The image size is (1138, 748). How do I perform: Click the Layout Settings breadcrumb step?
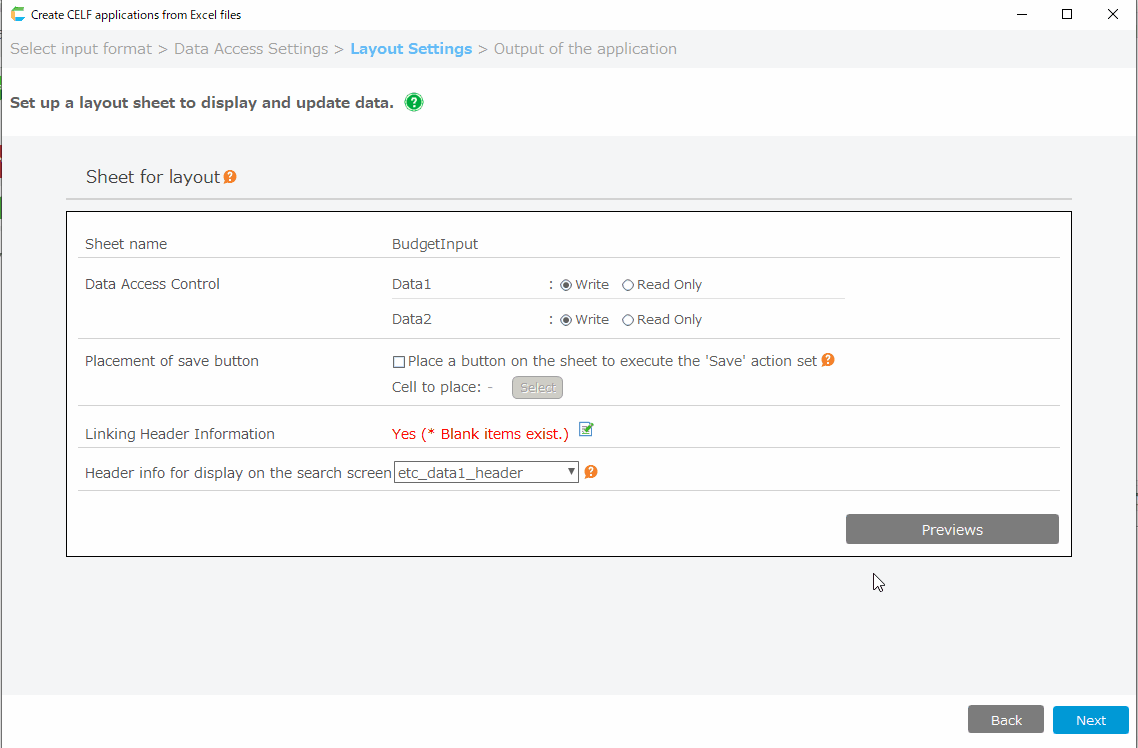tap(411, 49)
